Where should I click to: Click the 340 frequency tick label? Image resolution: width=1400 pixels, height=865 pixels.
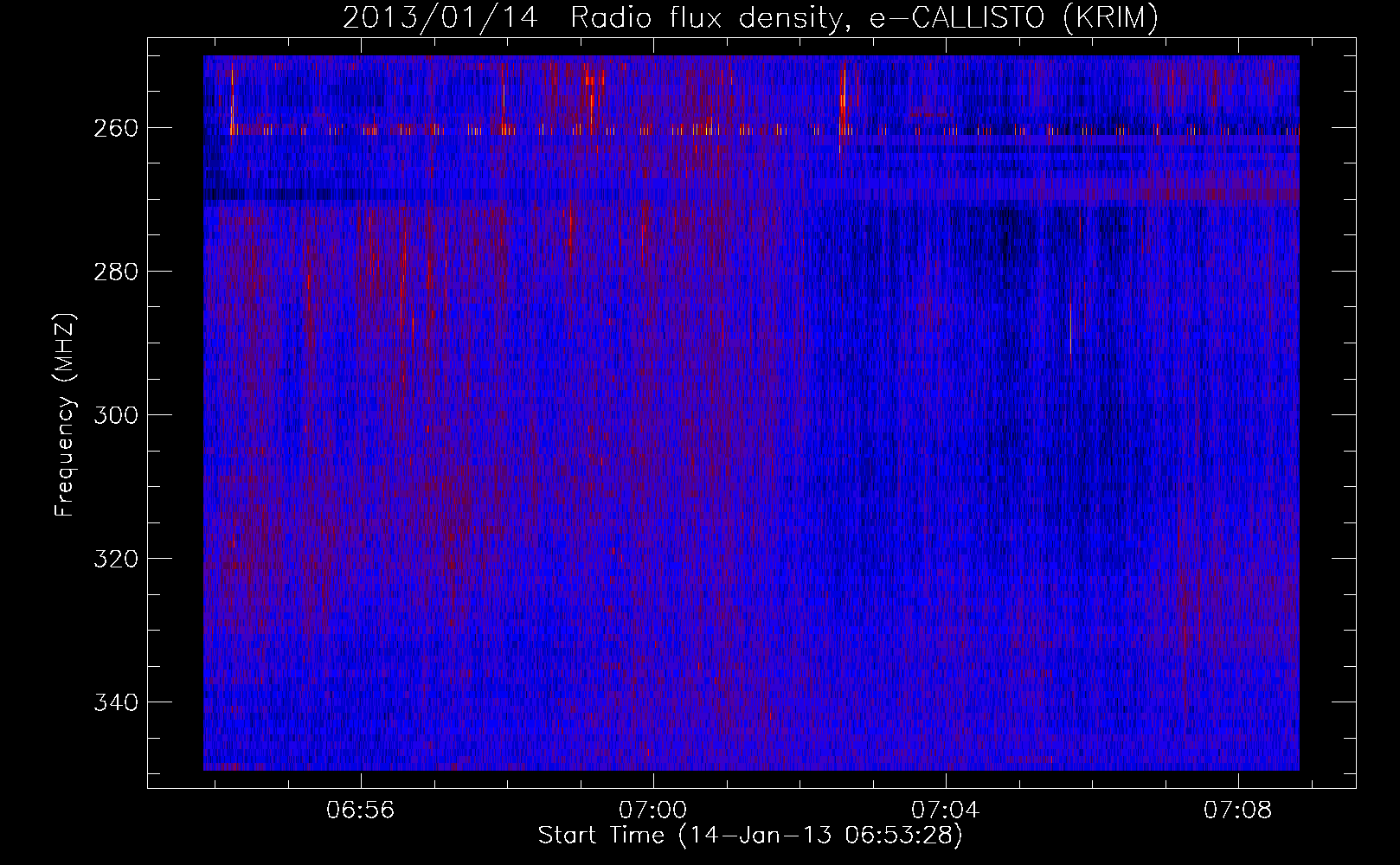[x=114, y=702]
